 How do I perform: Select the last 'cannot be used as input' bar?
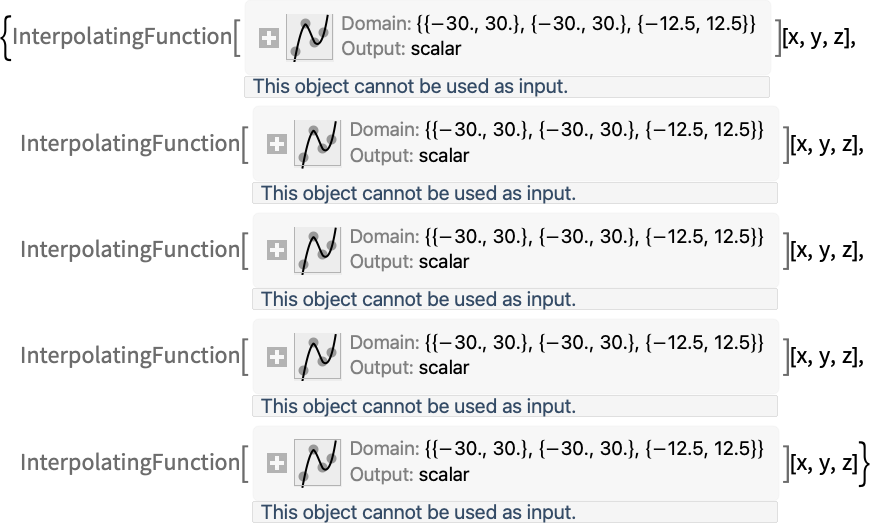[x=515, y=513]
